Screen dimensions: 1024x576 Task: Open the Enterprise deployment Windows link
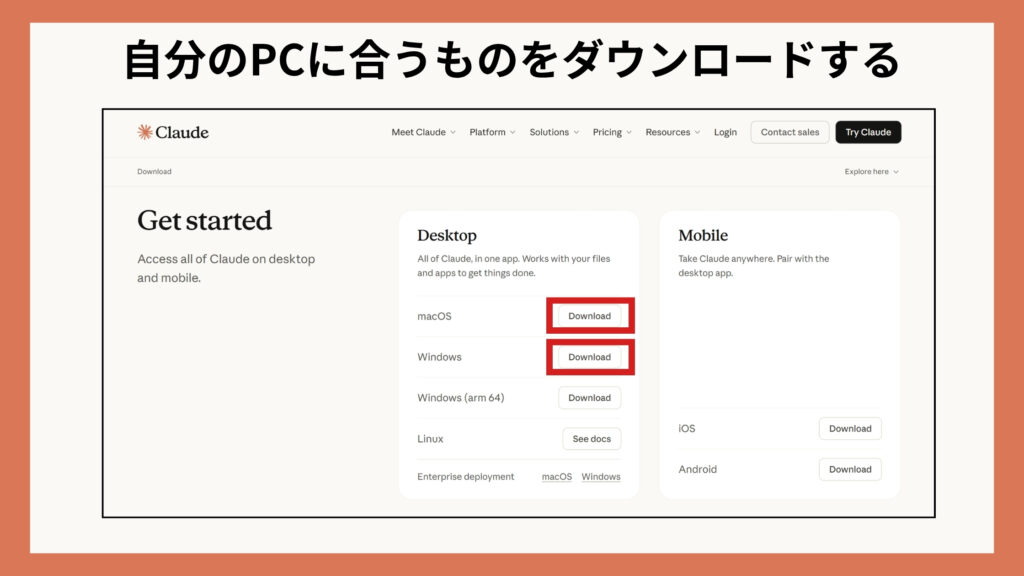click(601, 477)
